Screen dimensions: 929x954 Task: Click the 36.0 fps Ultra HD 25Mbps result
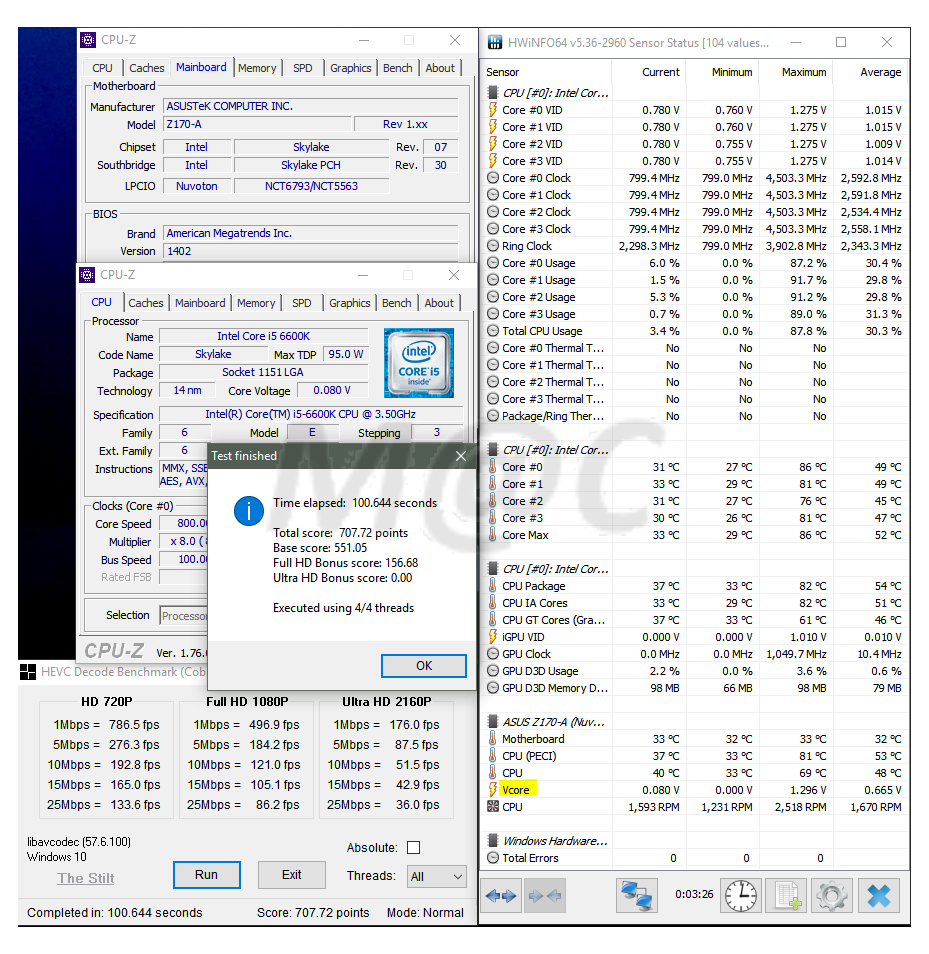pos(417,804)
